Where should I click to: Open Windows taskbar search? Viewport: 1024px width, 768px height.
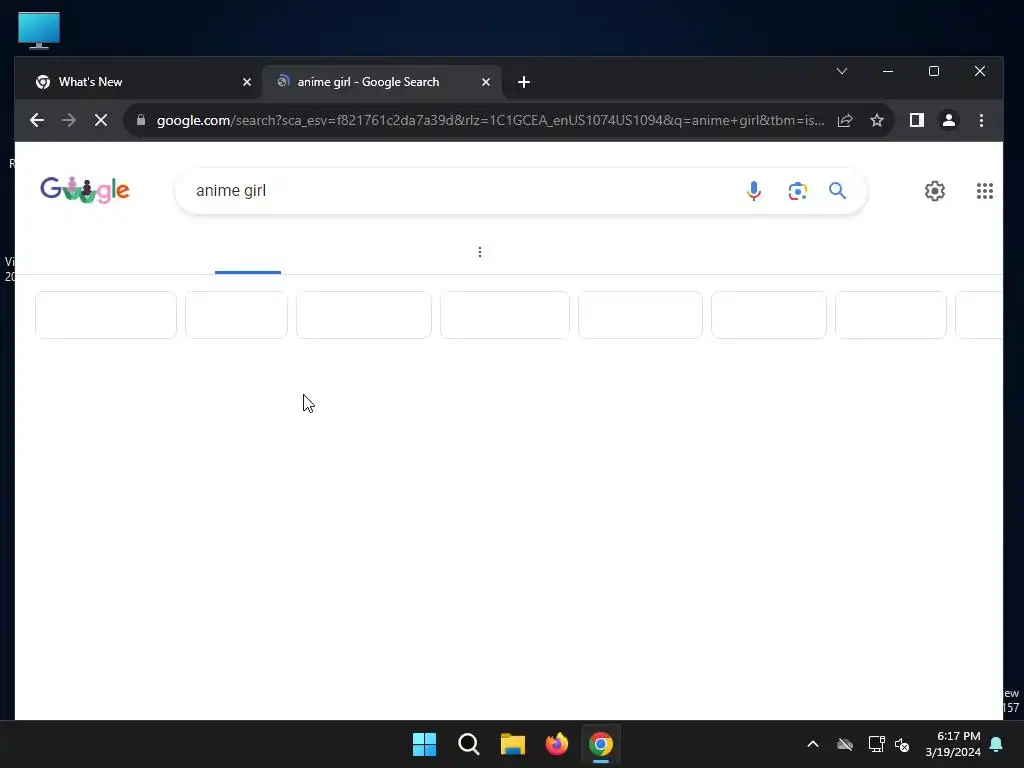point(469,744)
